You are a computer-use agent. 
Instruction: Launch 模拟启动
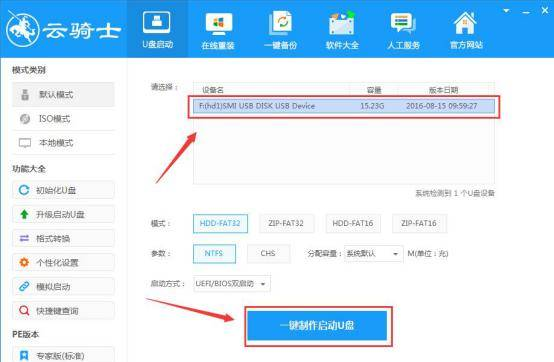click(x=64, y=286)
